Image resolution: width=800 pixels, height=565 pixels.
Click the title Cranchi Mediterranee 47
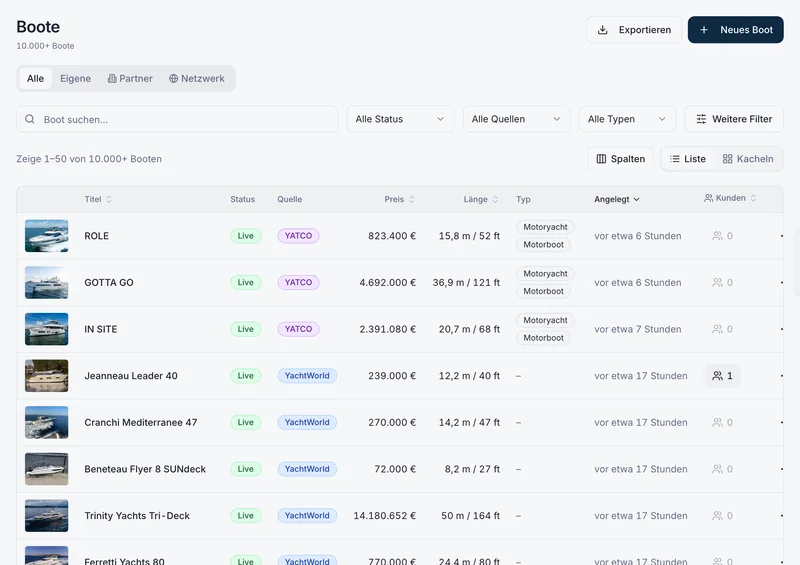click(x=140, y=423)
